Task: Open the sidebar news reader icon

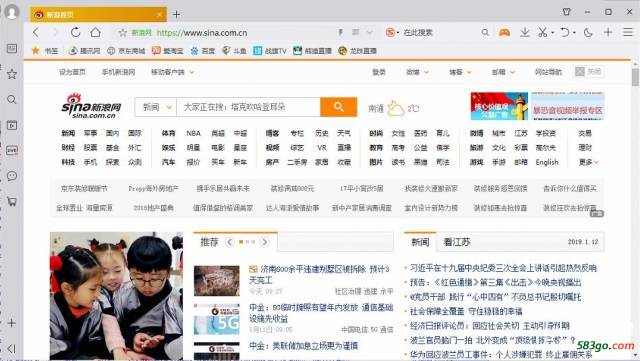Action: point(12,48)
